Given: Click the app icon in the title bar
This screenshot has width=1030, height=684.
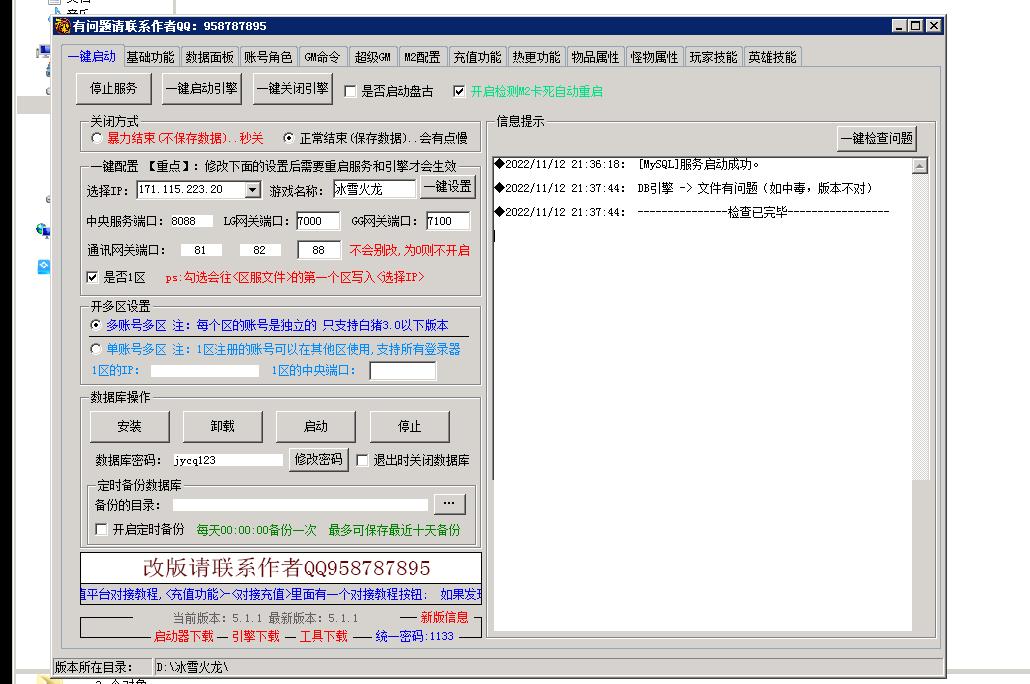Looking at the screenshot, I should (x=62, y=26).
